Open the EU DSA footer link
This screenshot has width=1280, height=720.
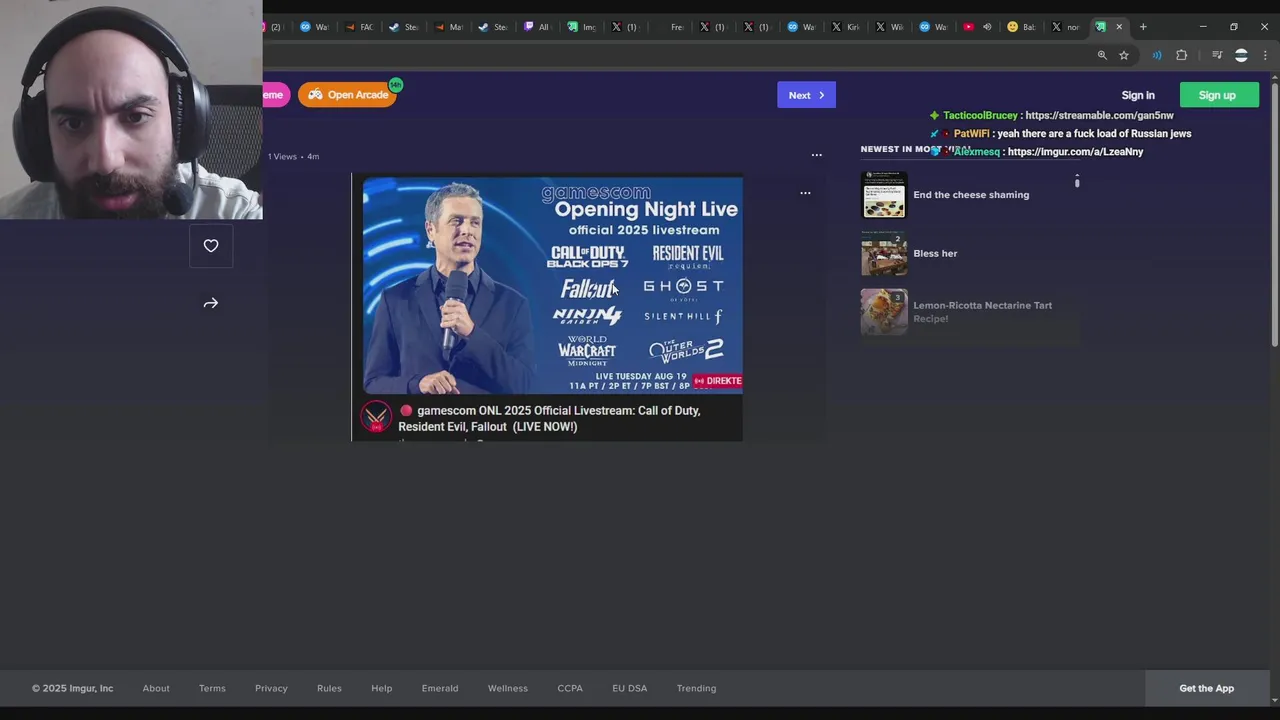coord(630,688)
